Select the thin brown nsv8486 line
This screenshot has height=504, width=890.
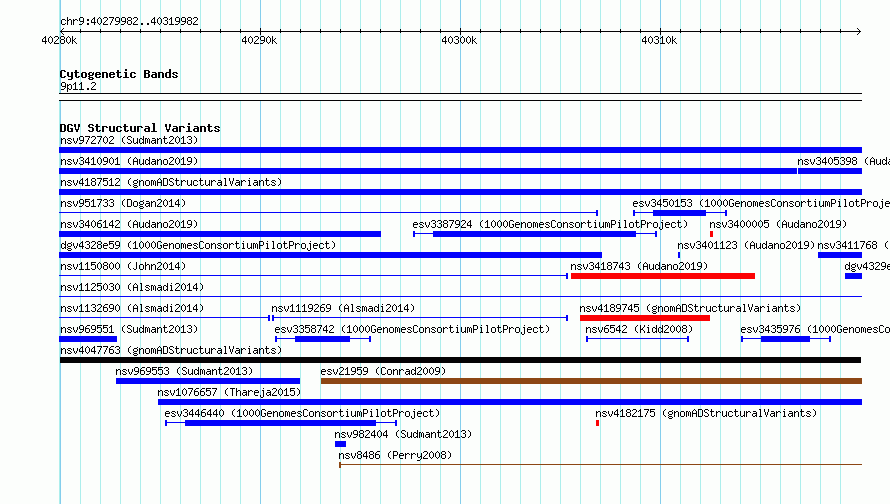(x=601, y=465)
